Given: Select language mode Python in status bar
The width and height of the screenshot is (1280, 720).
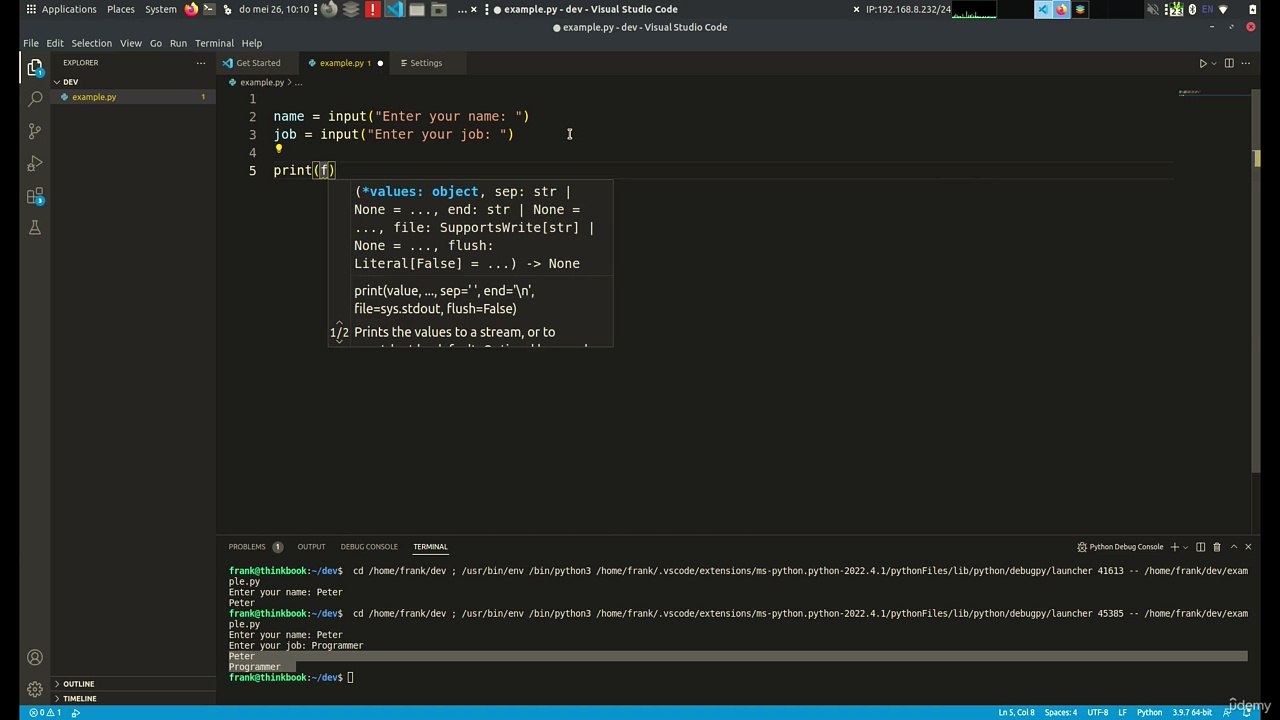Looking at the screenshot, I should [x=1149, y=713].
